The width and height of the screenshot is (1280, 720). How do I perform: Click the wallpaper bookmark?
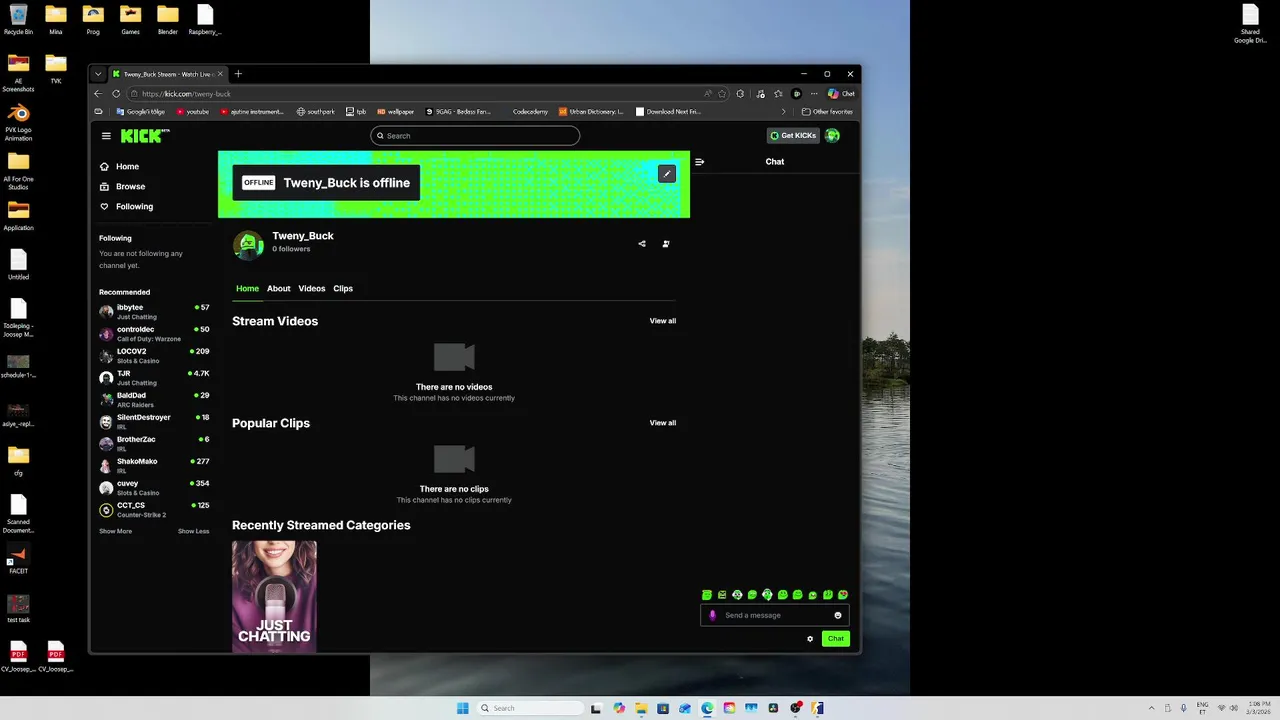tap(395, 112)
